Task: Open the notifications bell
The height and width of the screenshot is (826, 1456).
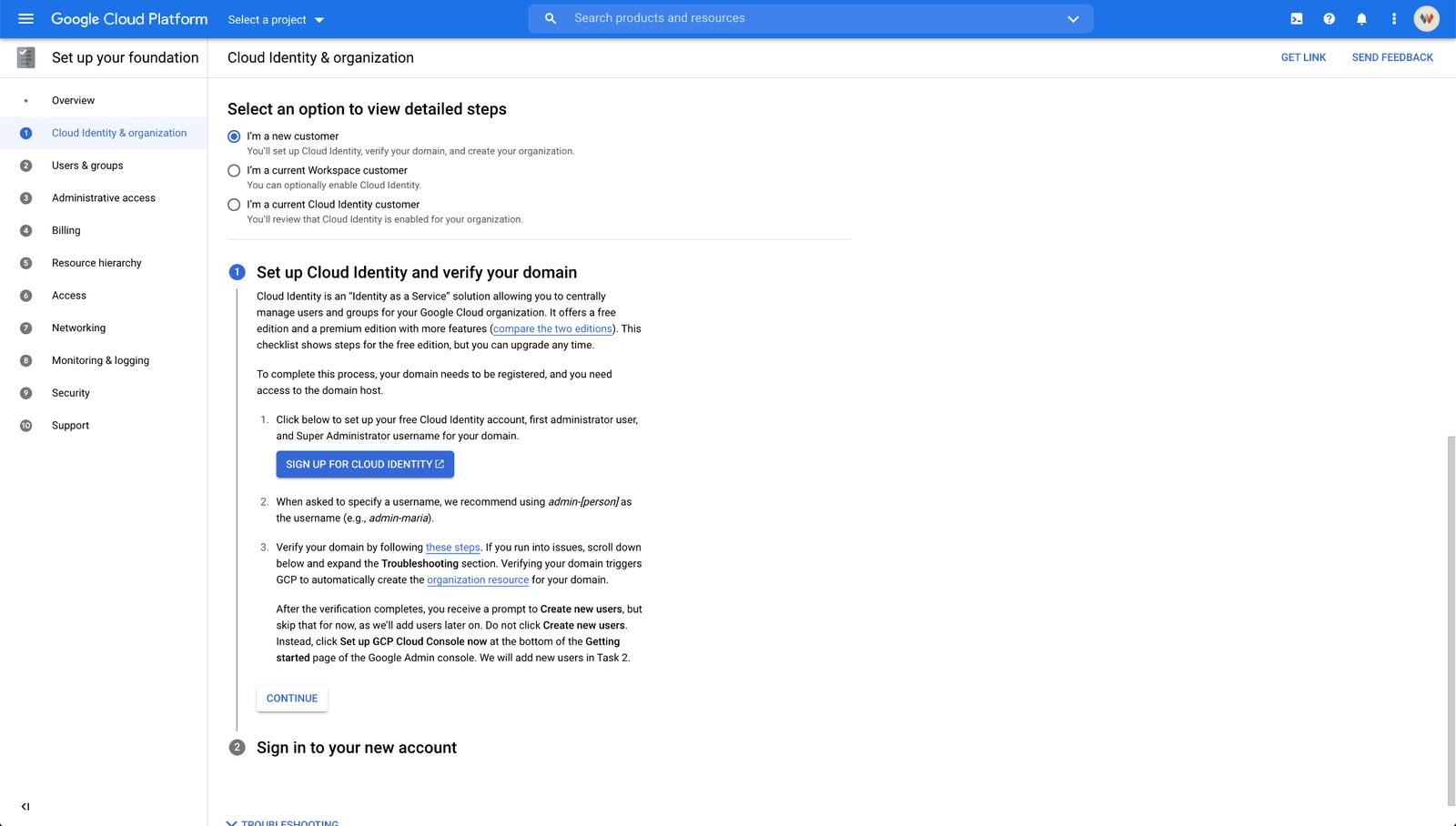Action: 1361,18
